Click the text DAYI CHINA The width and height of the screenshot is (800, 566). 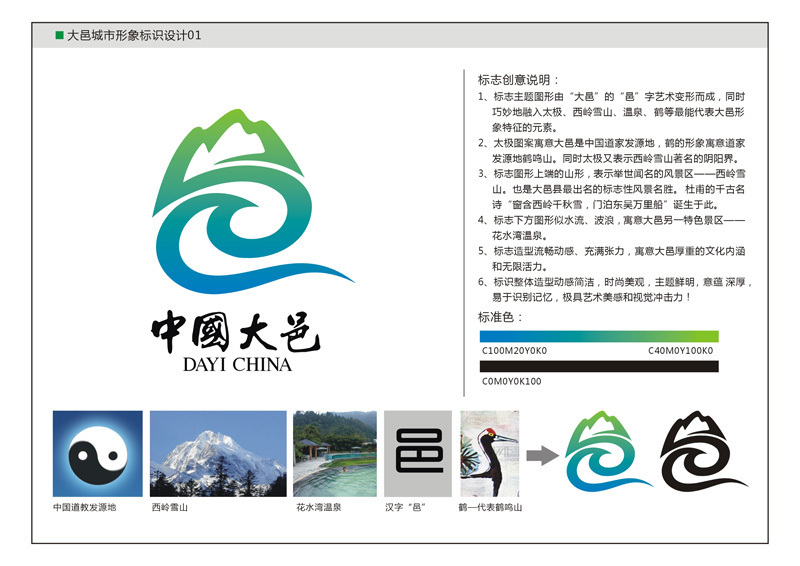(237, 364)
